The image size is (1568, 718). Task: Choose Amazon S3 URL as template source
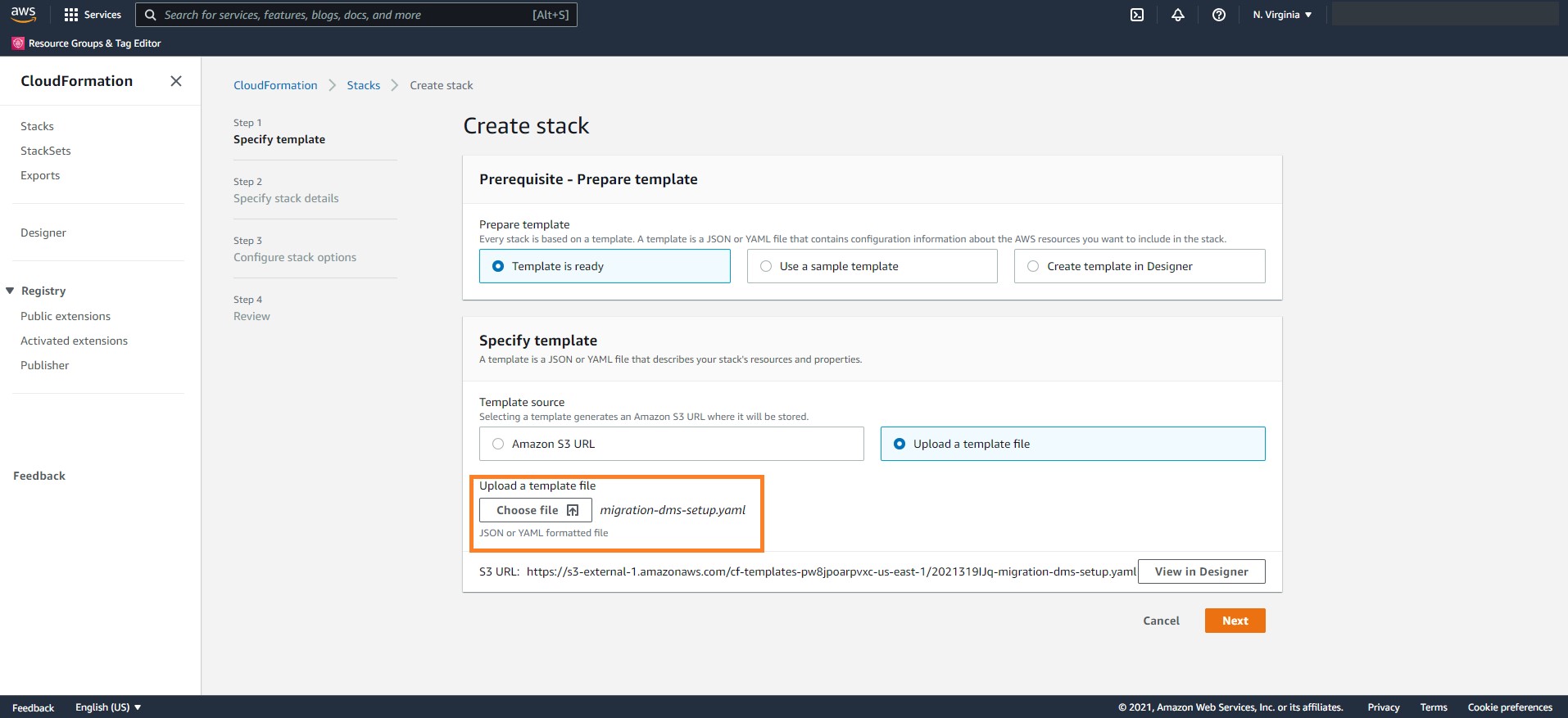pyautogui.click(x=671, y=444)
